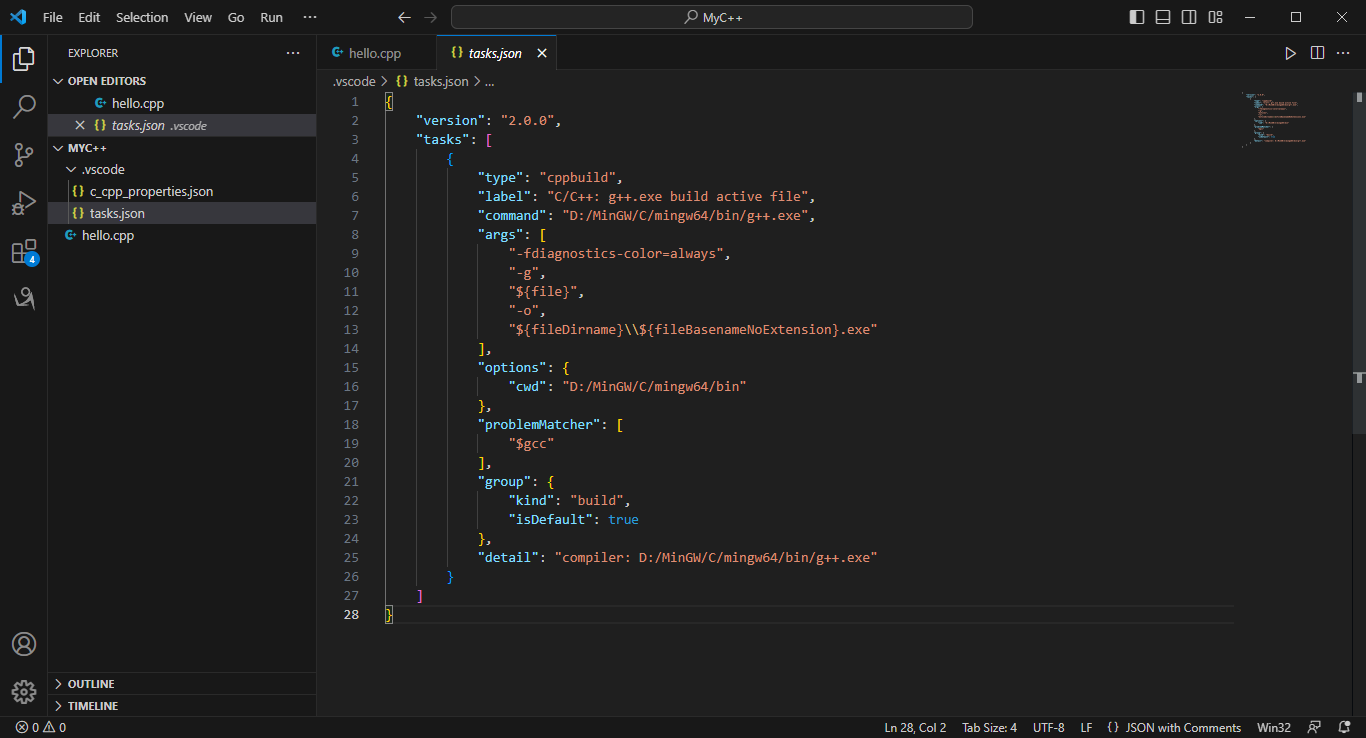Toggle the bottom Panel layout button

click(1163, 17)
